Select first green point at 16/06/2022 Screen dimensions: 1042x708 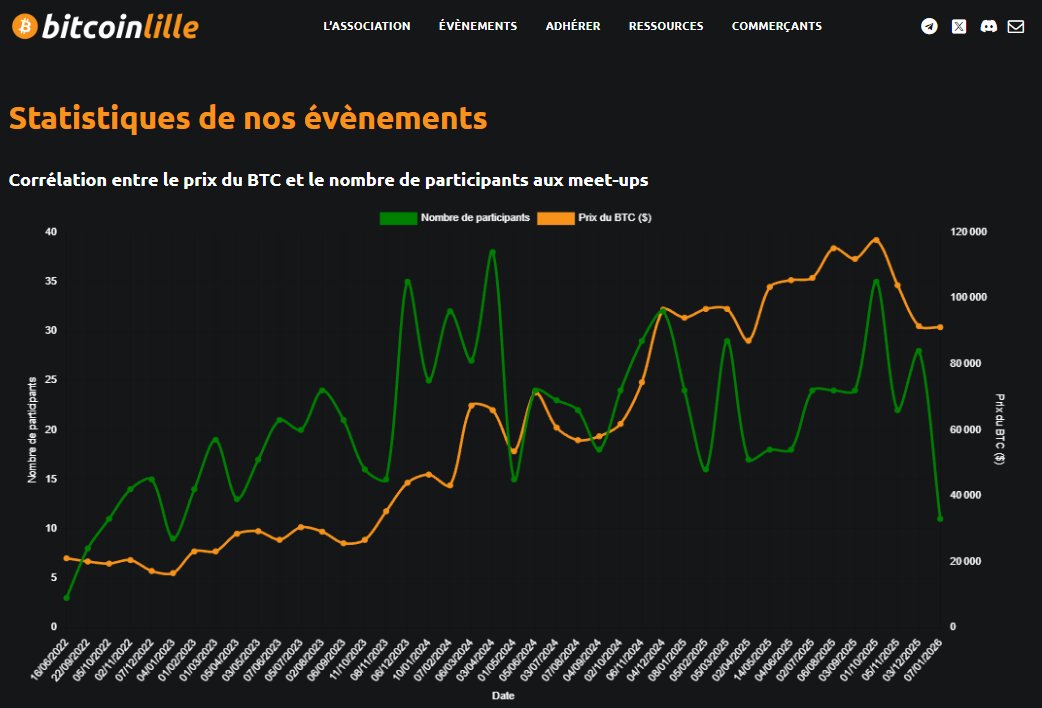(x=66, y=598)
